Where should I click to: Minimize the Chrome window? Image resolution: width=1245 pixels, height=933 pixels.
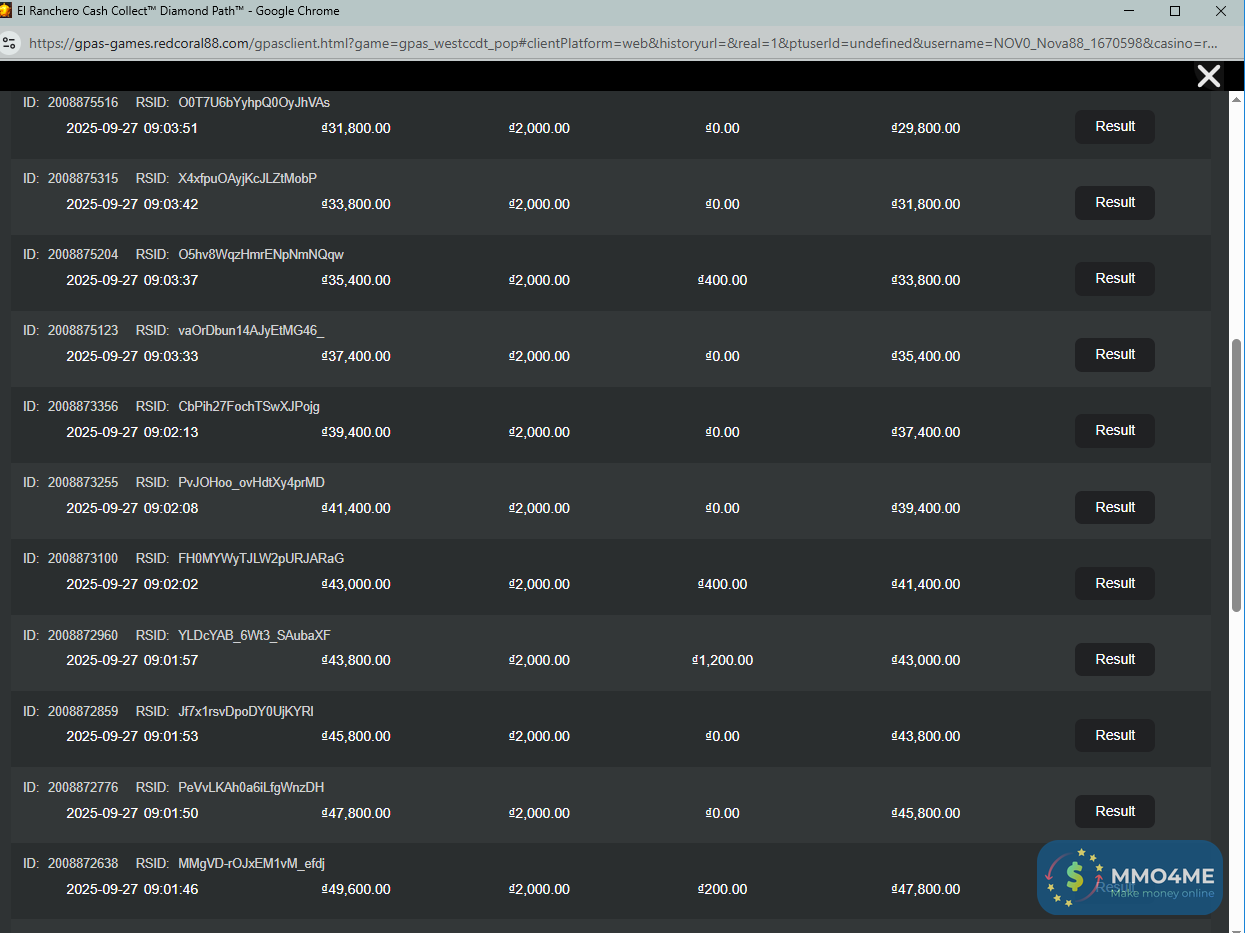pos(1128,11)
